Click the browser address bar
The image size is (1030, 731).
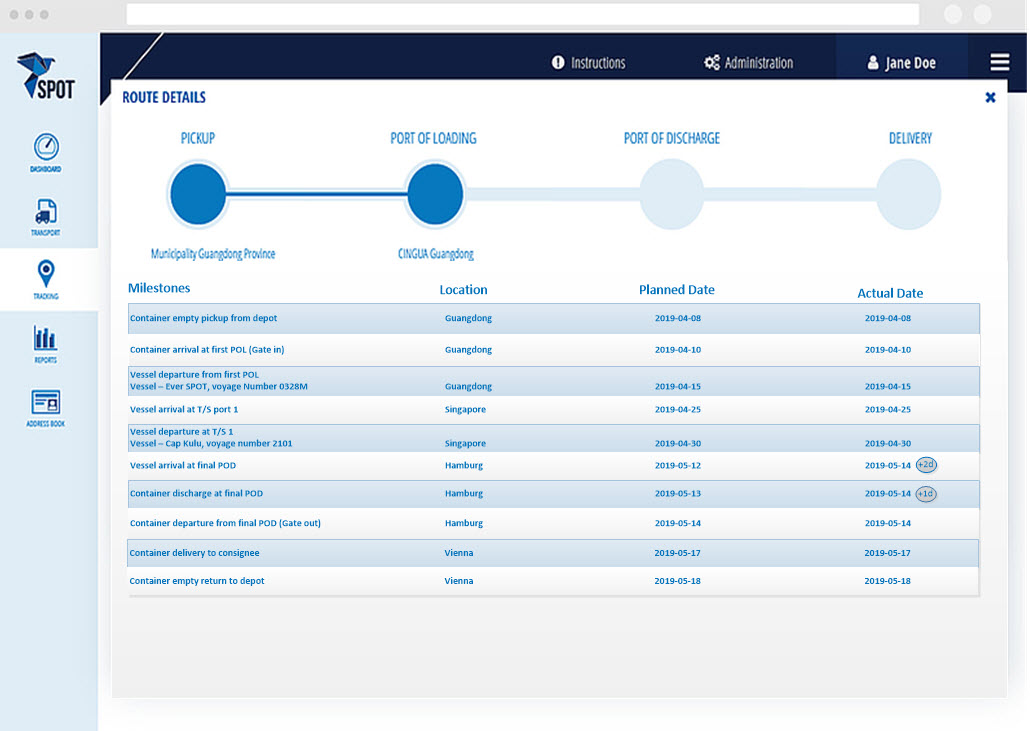click(522, 14)
